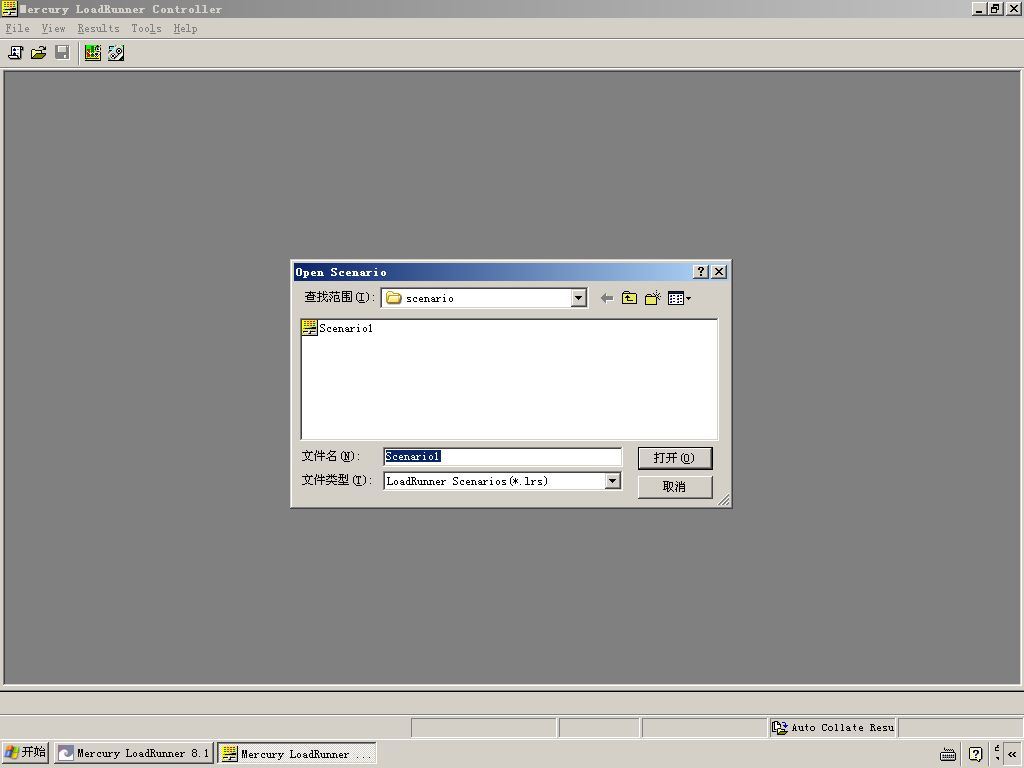Click the 开始 Start button

[x=25, y=752]
